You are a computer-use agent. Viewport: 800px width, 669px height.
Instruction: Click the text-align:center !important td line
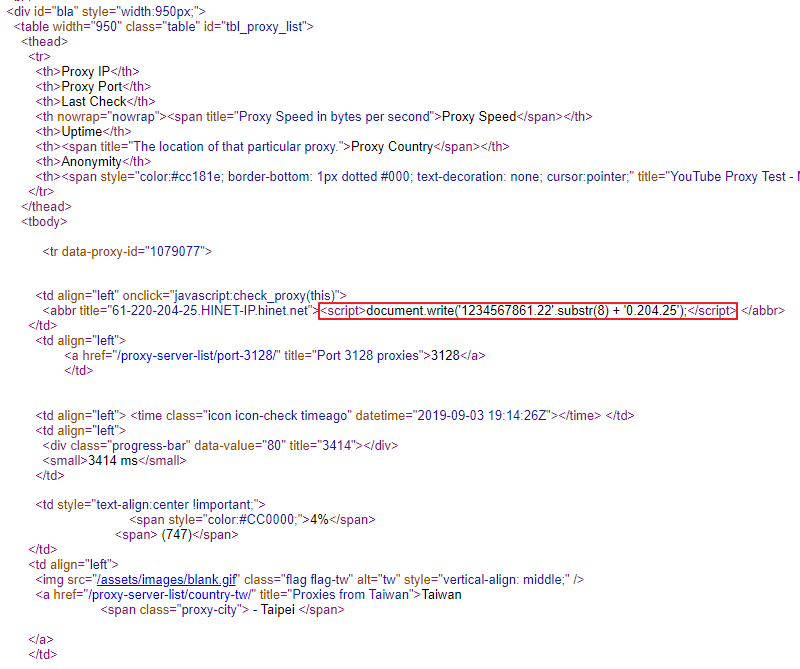151,505
